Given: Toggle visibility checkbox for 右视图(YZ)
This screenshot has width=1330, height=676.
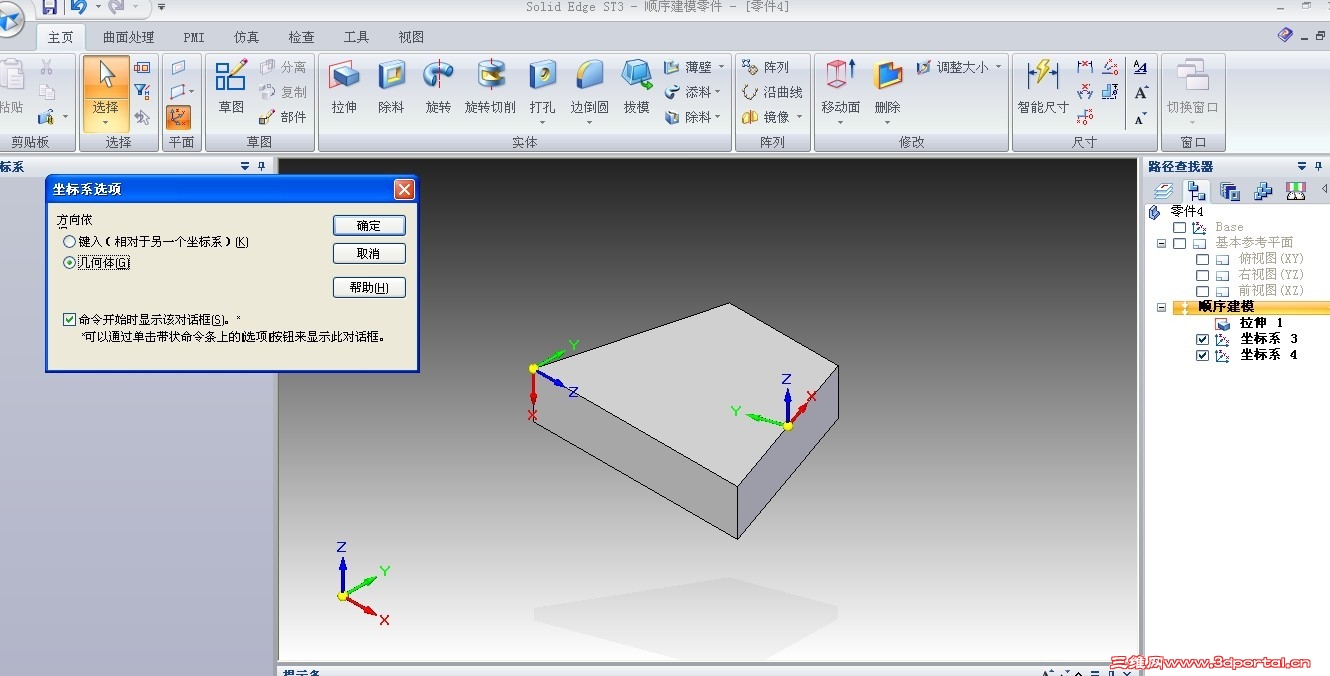Looking at the screenshot, I should coord(1203,275).
